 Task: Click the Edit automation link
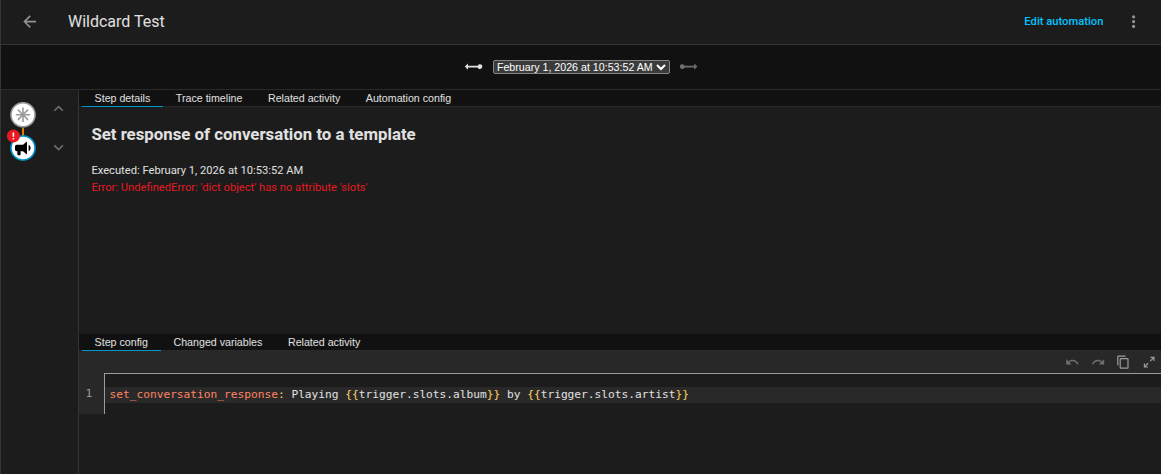pyautogui.click(x=1063, y=21)
